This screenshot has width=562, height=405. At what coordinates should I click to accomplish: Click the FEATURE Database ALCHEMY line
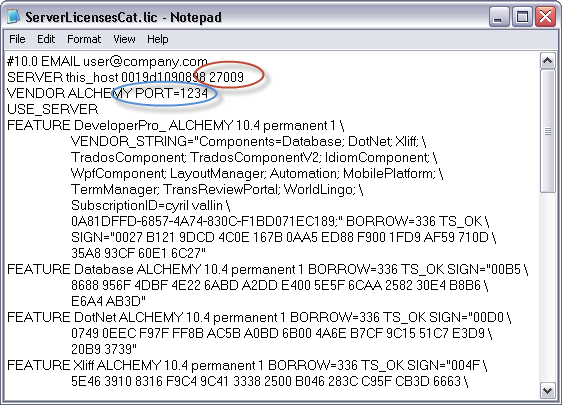[267, 269]
